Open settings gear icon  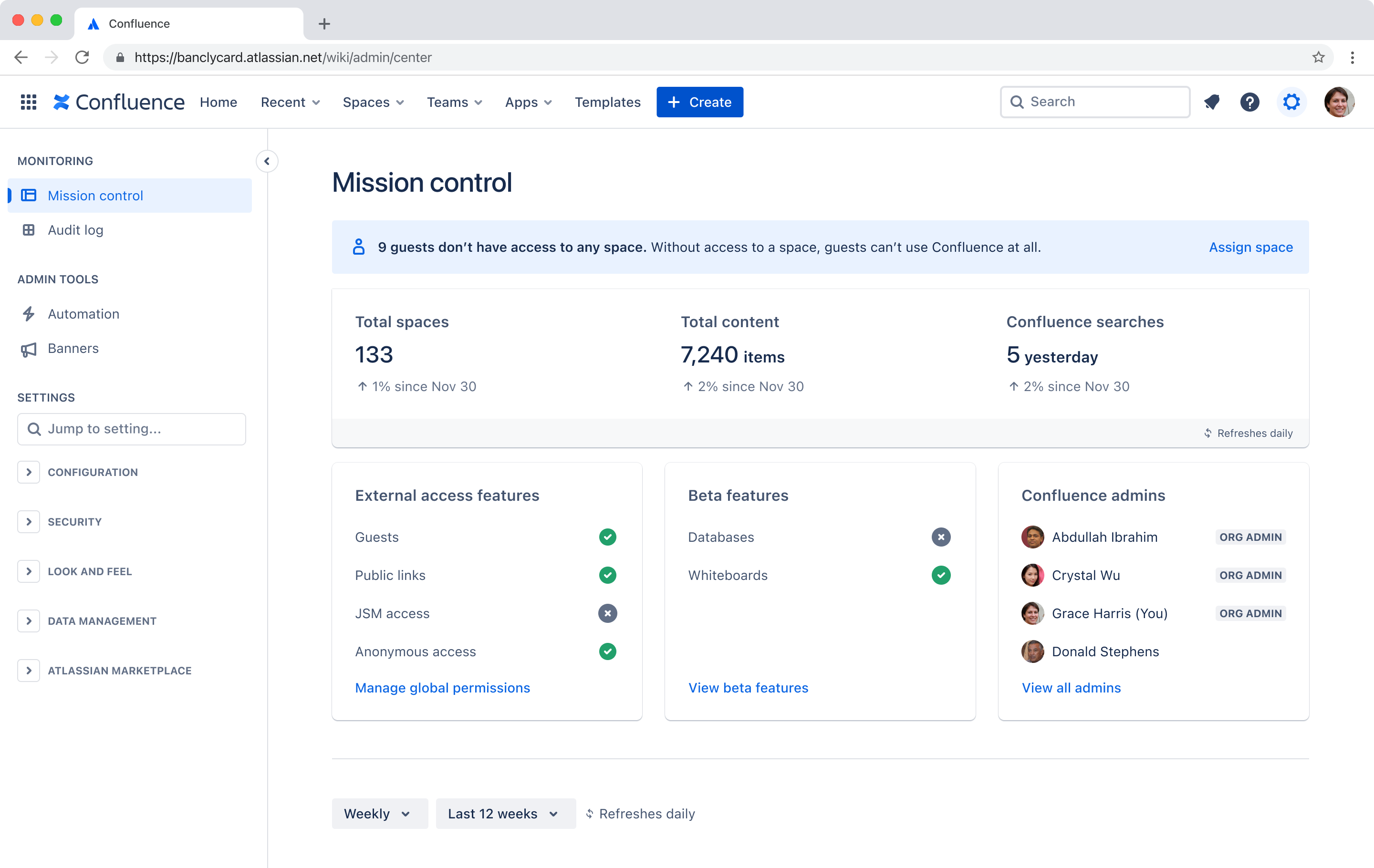pyautogui.click(x=1291, y=102)
